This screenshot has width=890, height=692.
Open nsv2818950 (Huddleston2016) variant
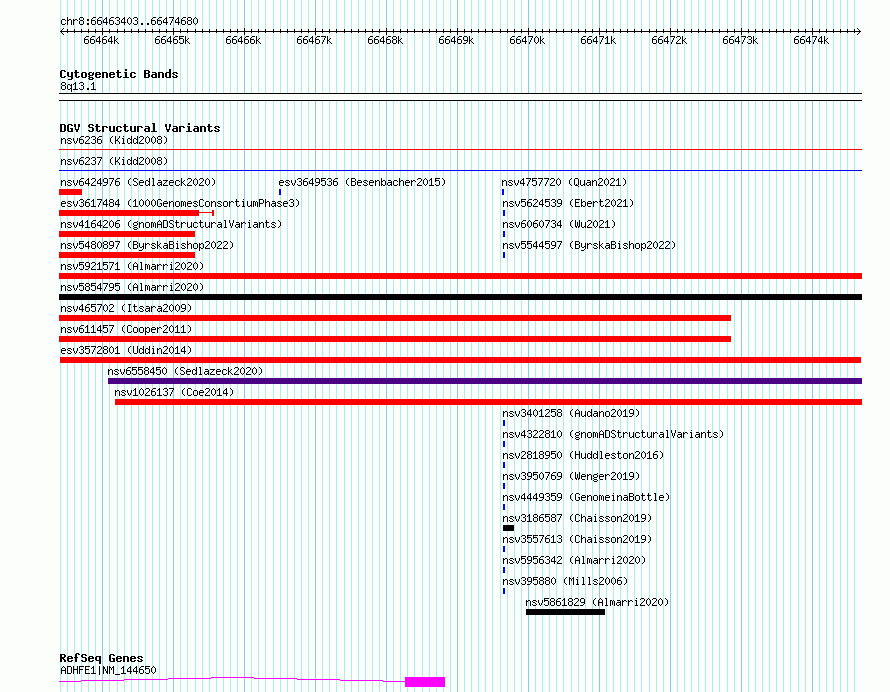point(583,455)
